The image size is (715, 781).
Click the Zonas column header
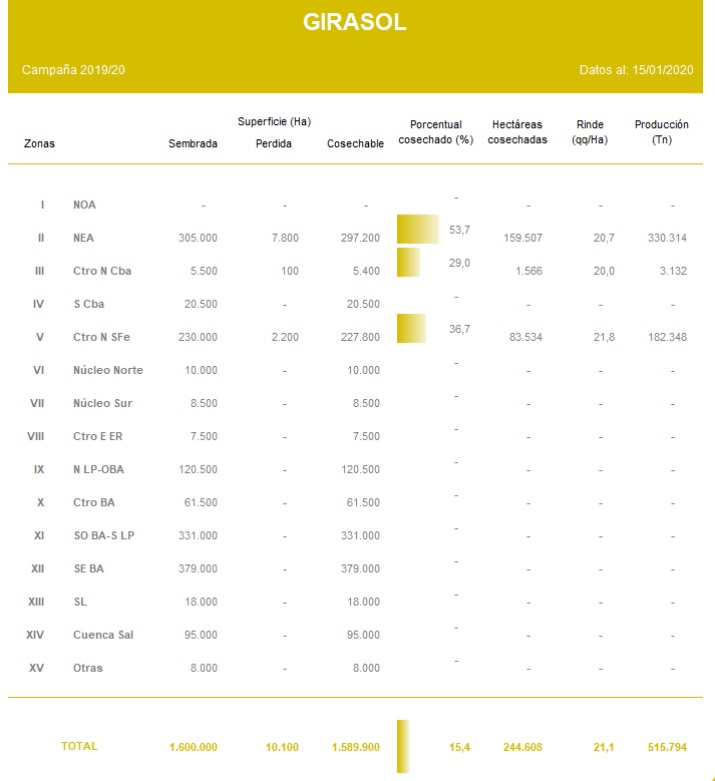tap(40, 144)
